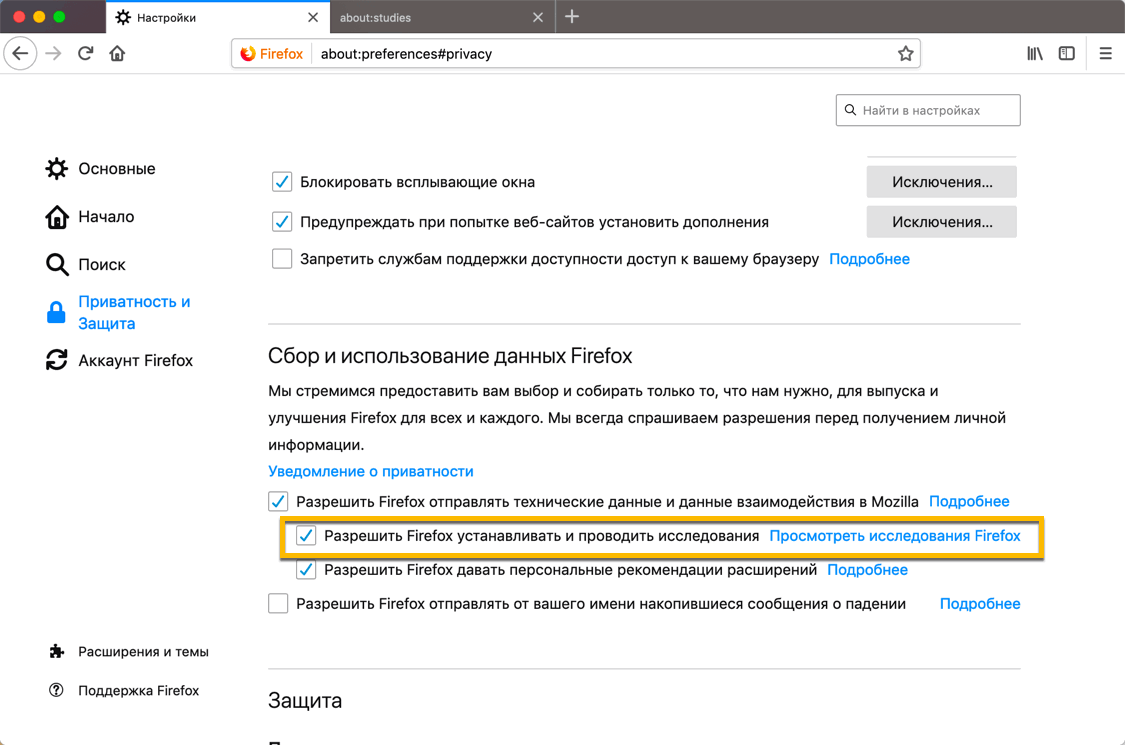Click the Аккаунт Firefox sync icon

click(56, 360)
